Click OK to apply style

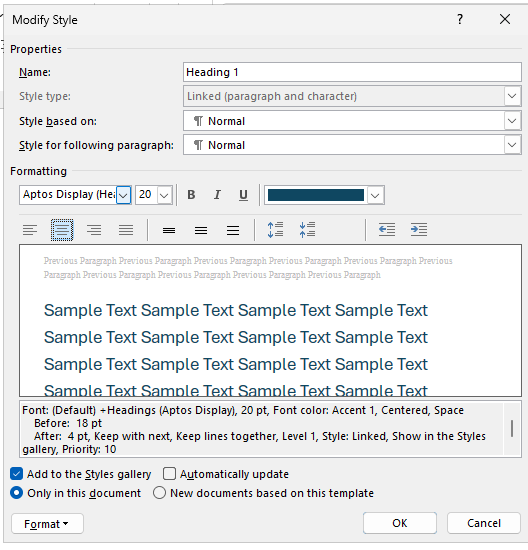click(x=400, y=523)
